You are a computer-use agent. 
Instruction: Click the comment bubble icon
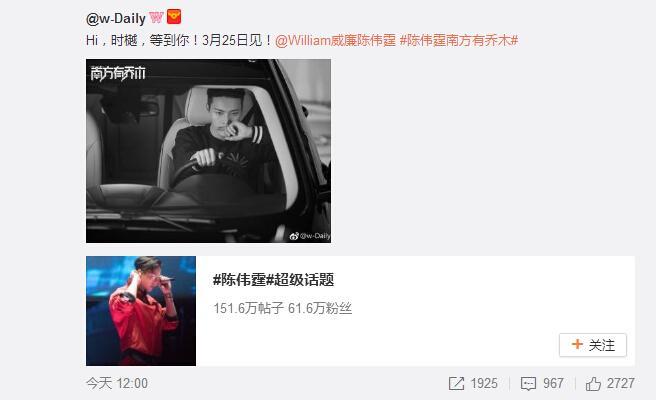click(528, 383)
